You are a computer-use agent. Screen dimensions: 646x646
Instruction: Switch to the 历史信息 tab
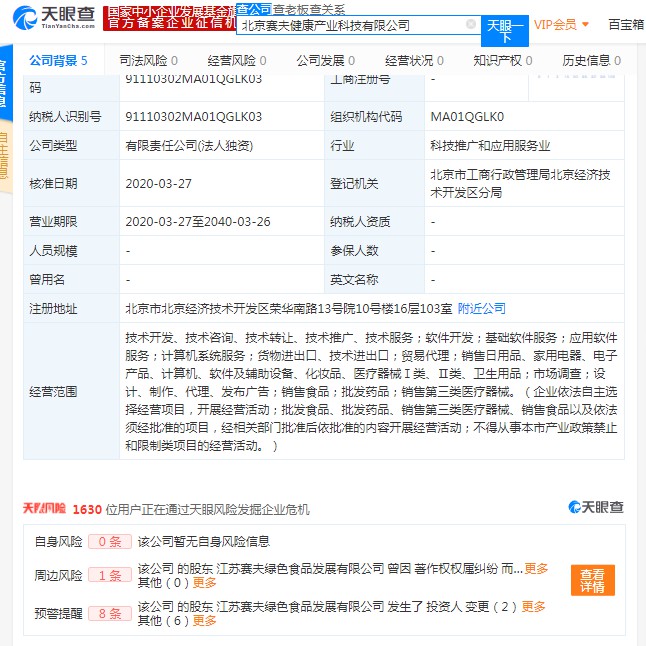click(591, 61)
